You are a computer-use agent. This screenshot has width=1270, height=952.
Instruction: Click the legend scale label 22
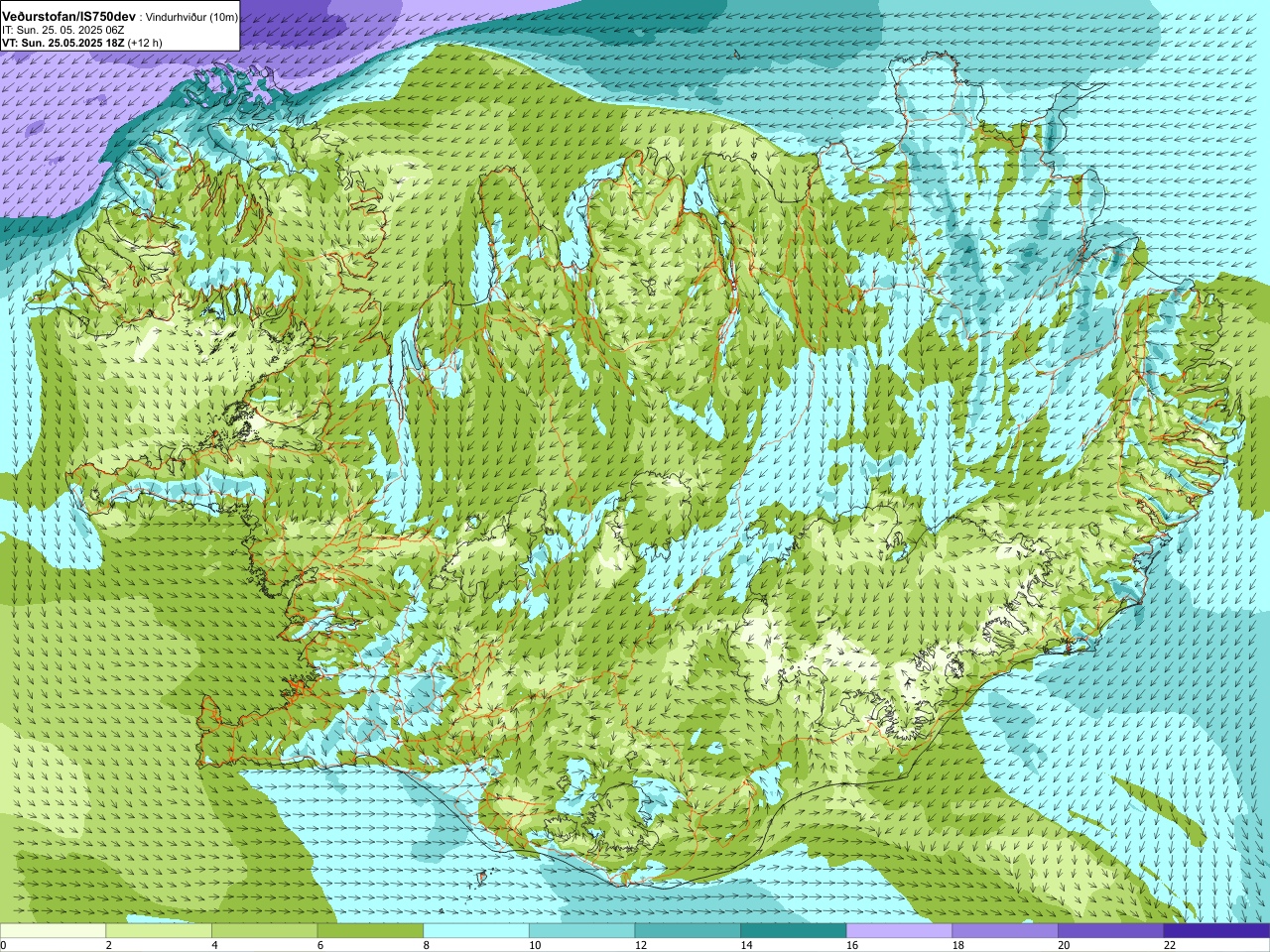pyautogui.click(x=1170, y=945)
